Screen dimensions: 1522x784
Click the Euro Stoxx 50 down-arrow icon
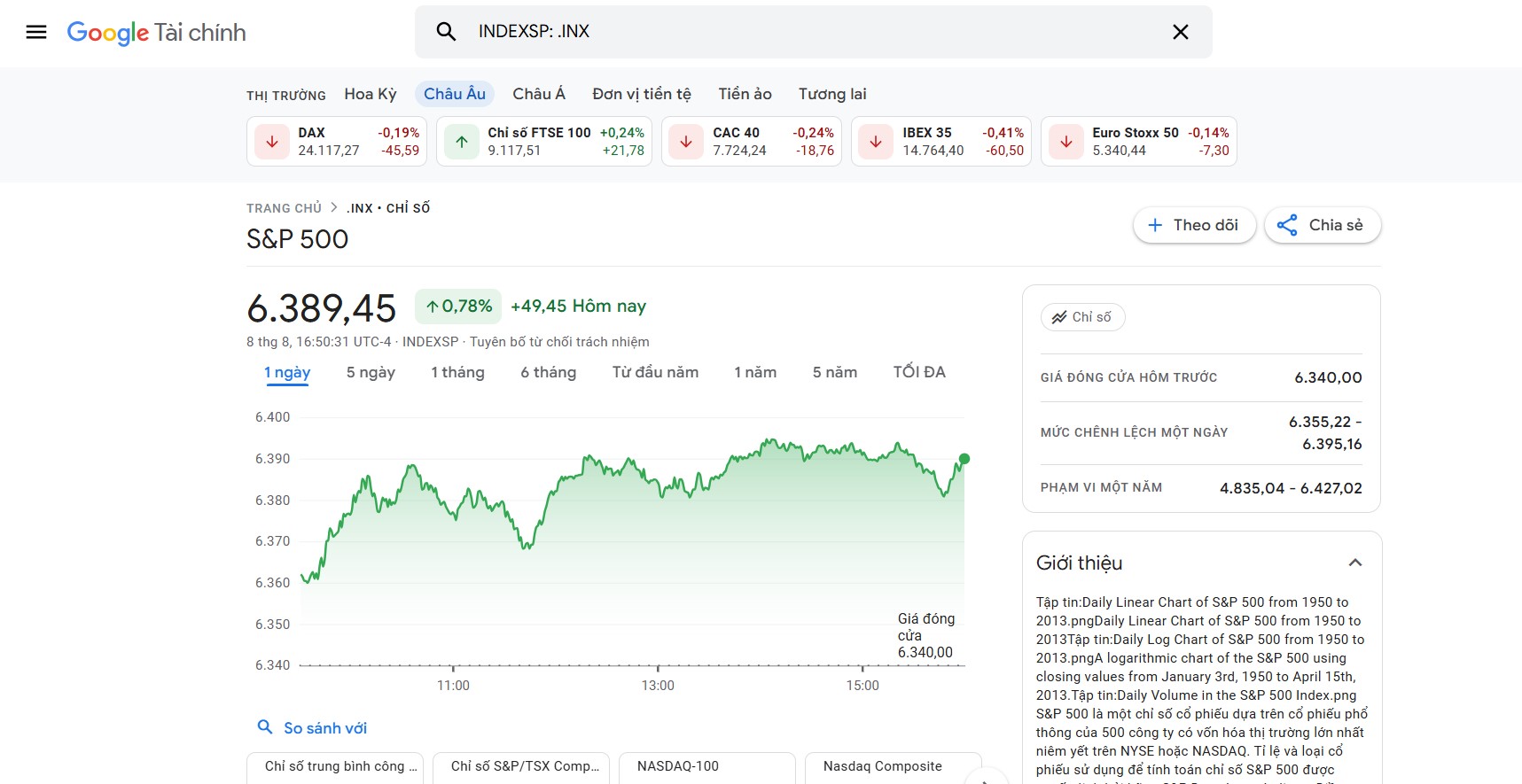click(1066, 142)
